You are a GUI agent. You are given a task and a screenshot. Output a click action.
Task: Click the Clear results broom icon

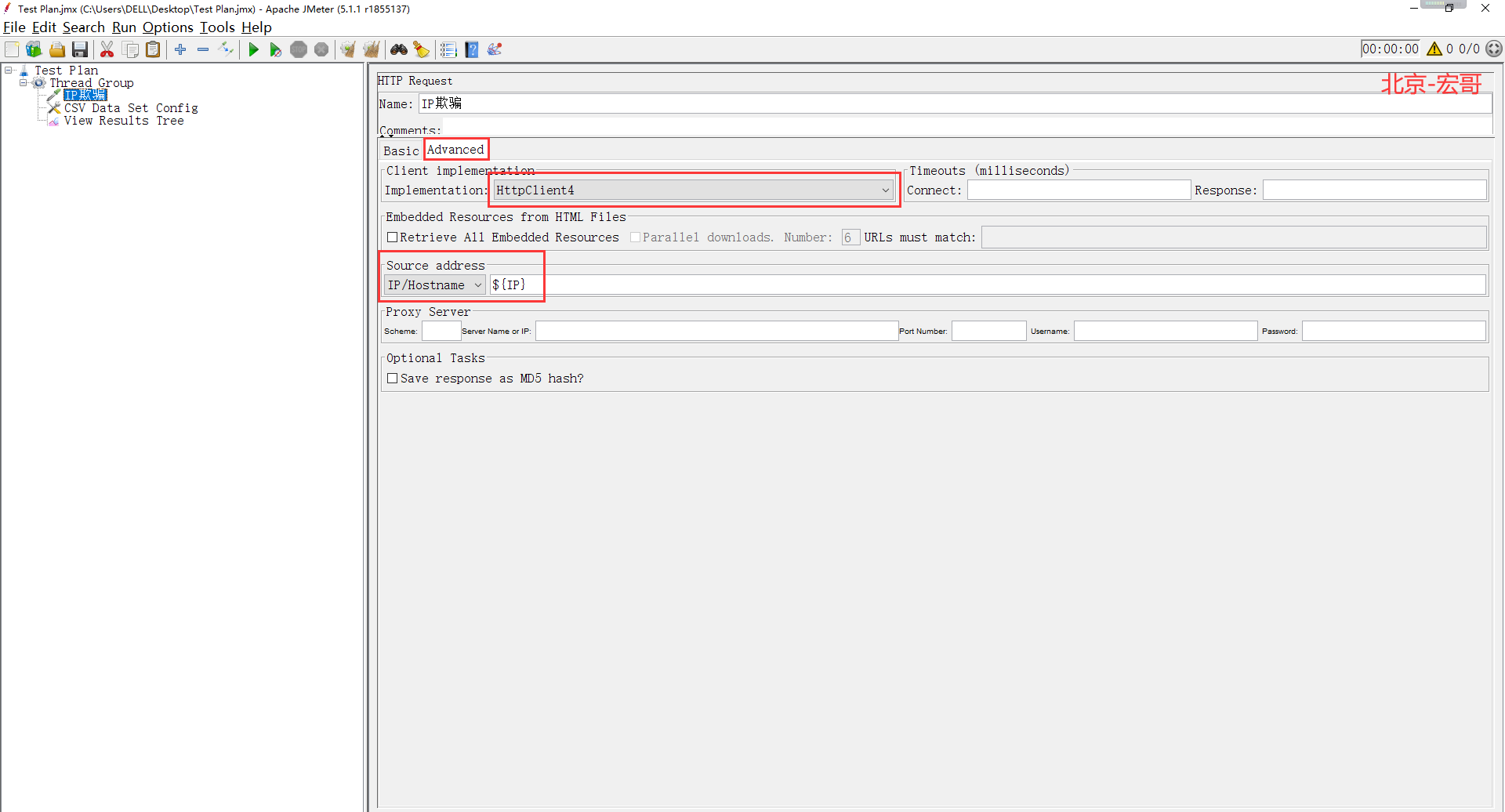348,49
